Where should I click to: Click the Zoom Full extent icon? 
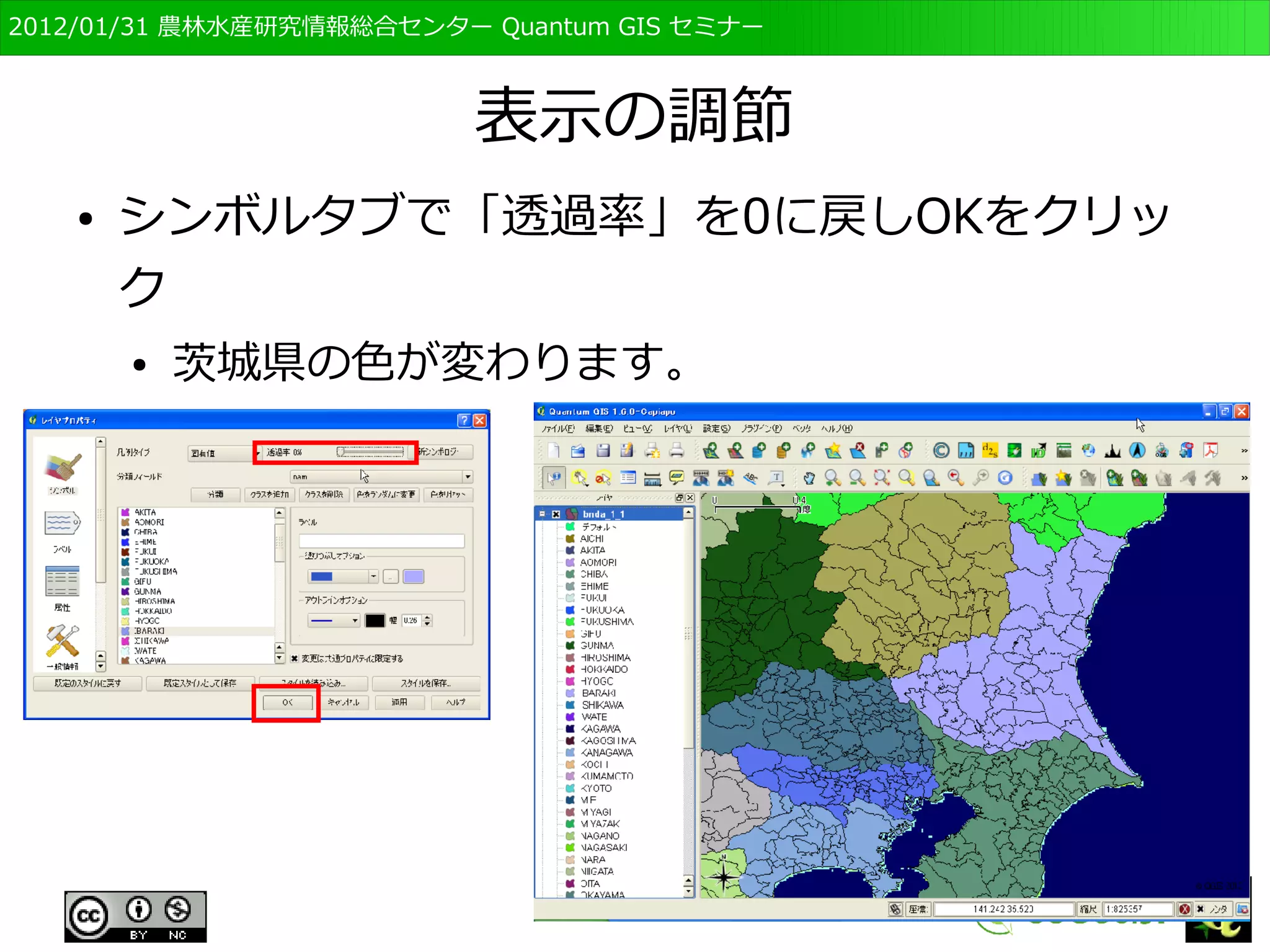point(882,478)
